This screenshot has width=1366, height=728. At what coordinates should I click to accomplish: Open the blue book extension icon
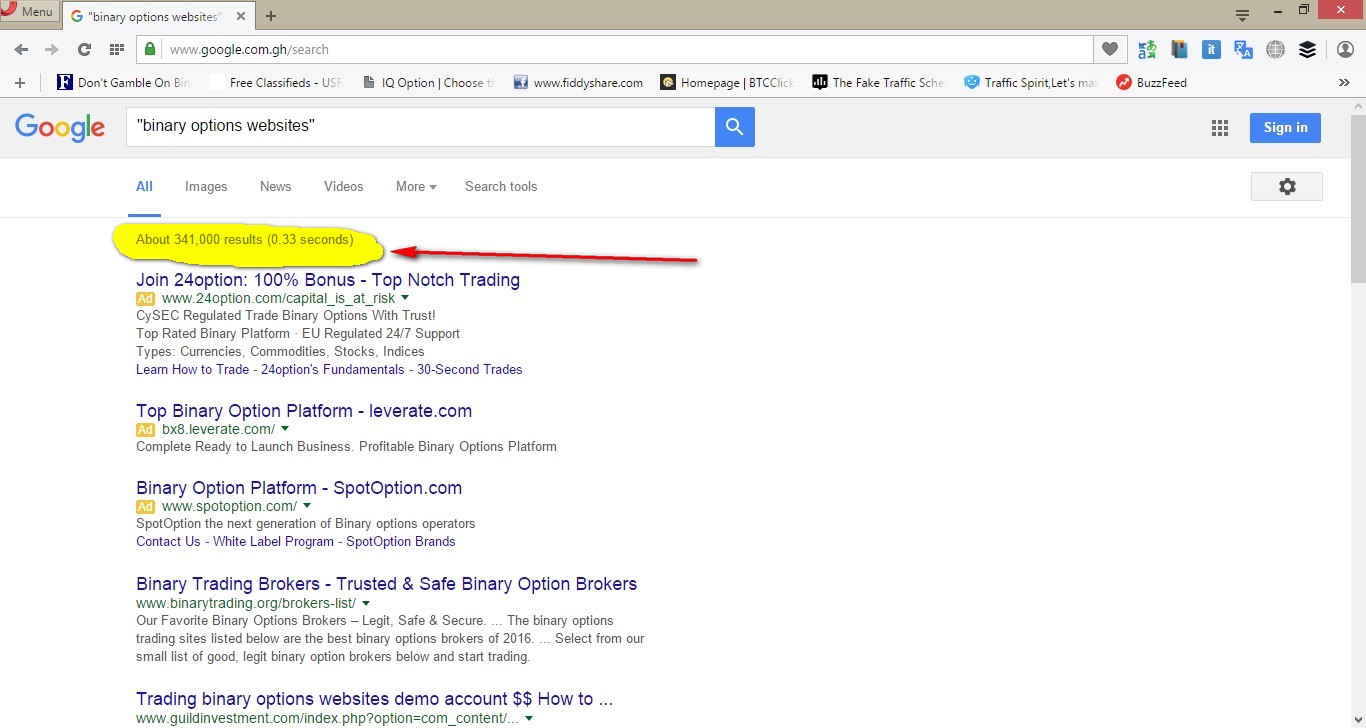tap(1179, 49)
